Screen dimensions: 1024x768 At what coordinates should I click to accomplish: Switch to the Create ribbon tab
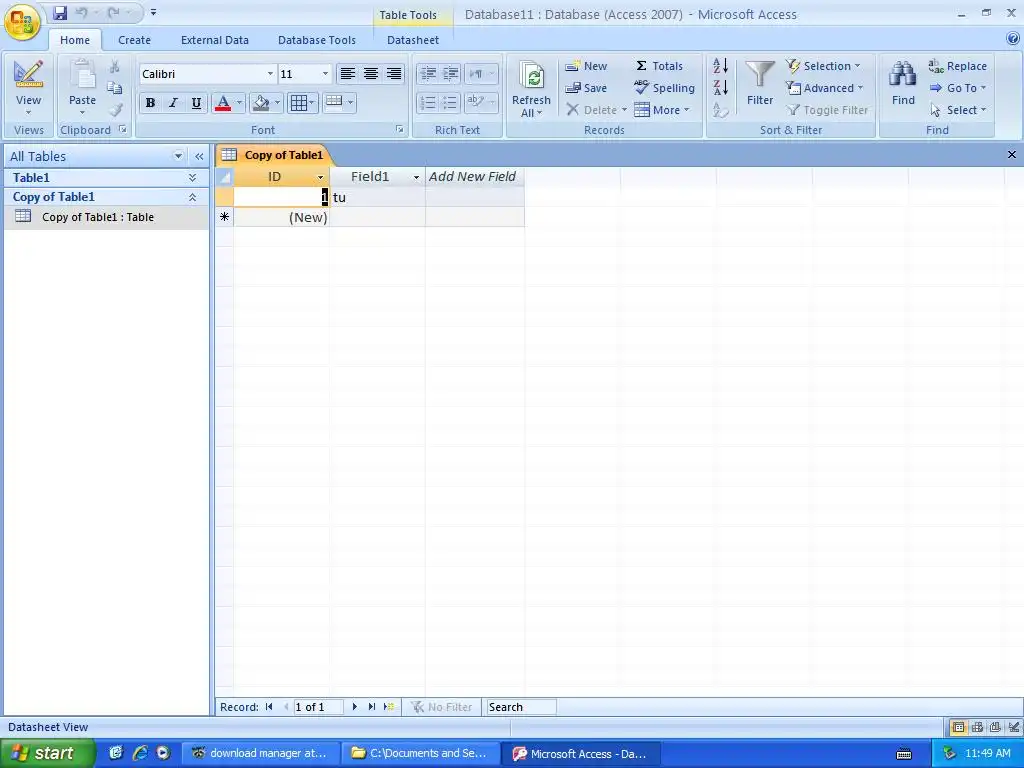click(x=134, y=40)
